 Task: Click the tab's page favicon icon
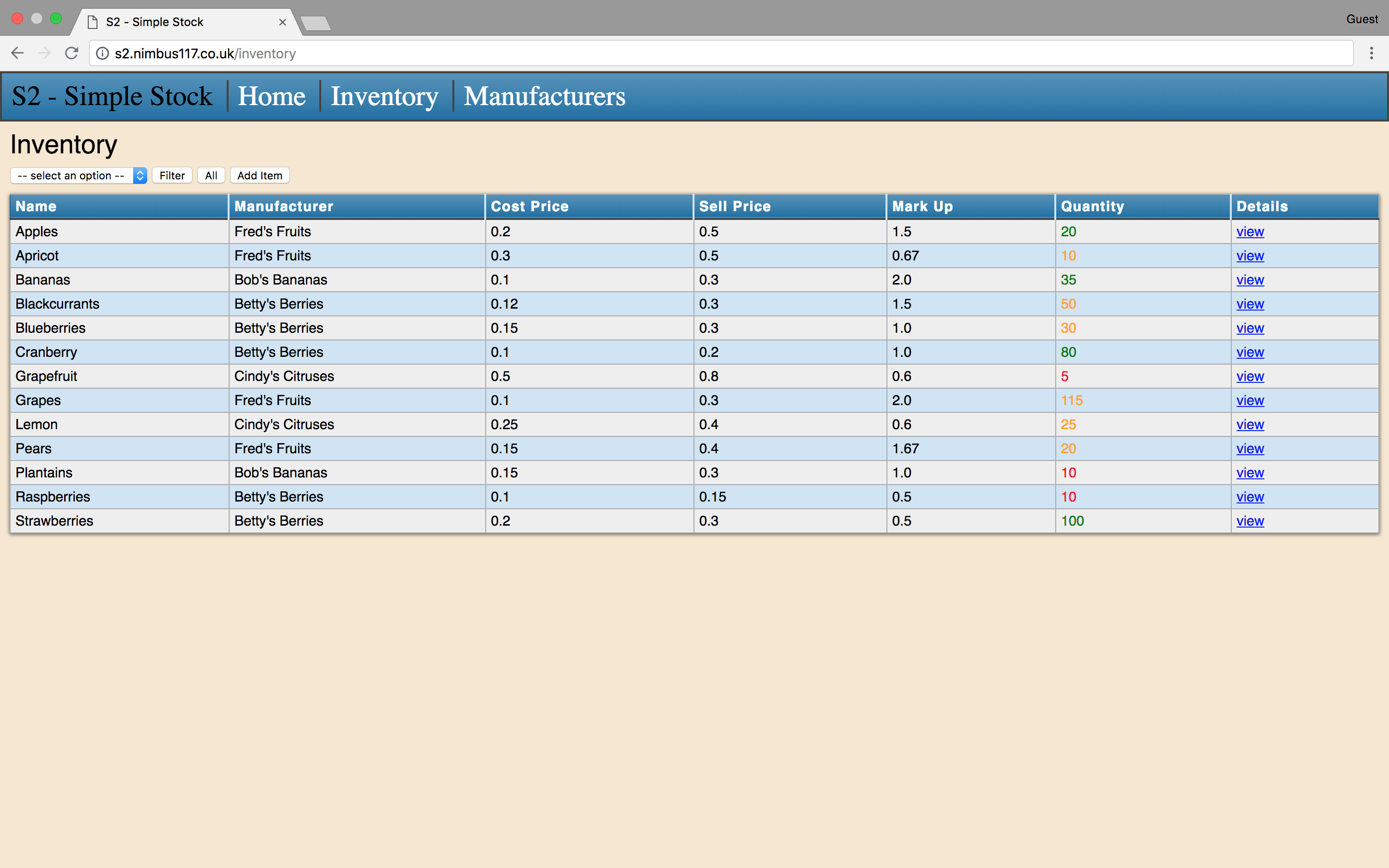(93, 22)
